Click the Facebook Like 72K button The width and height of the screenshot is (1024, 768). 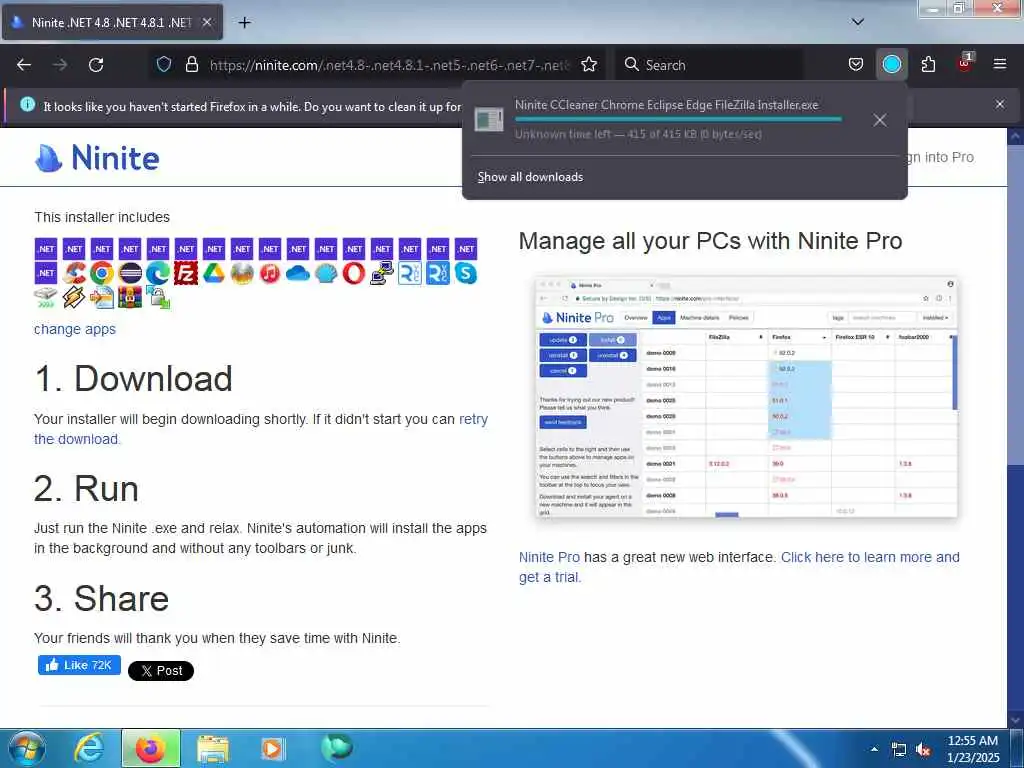pos(79,665)
